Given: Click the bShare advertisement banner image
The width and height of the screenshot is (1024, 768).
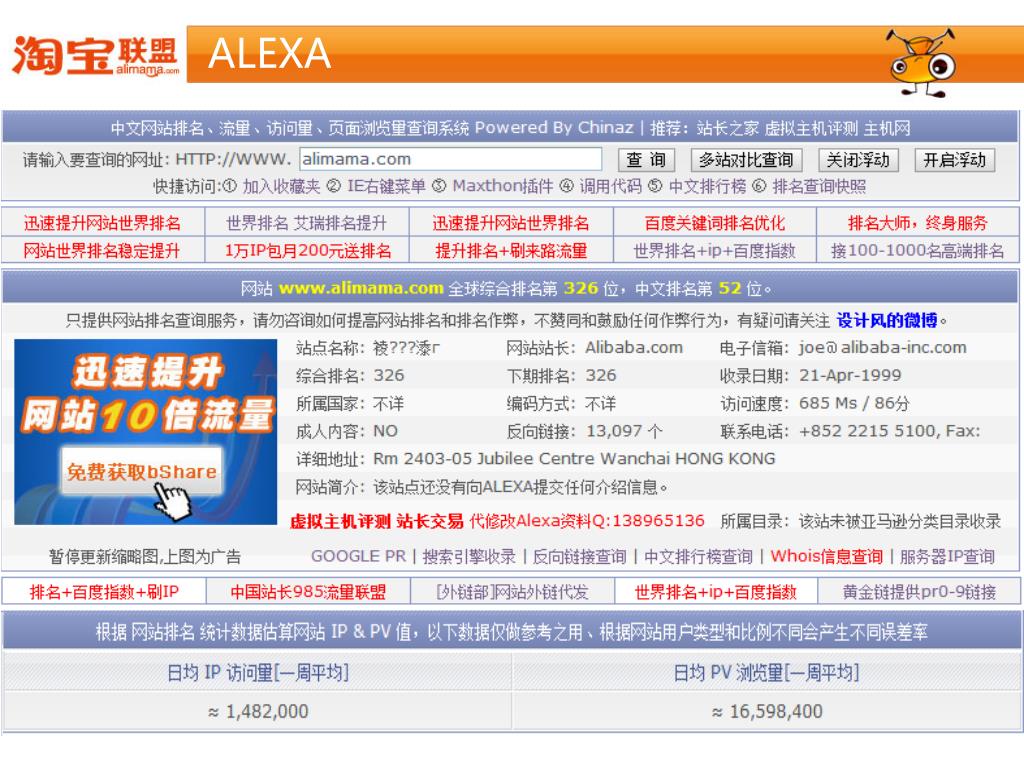Looking at the screenshot, I should [146, 432].
